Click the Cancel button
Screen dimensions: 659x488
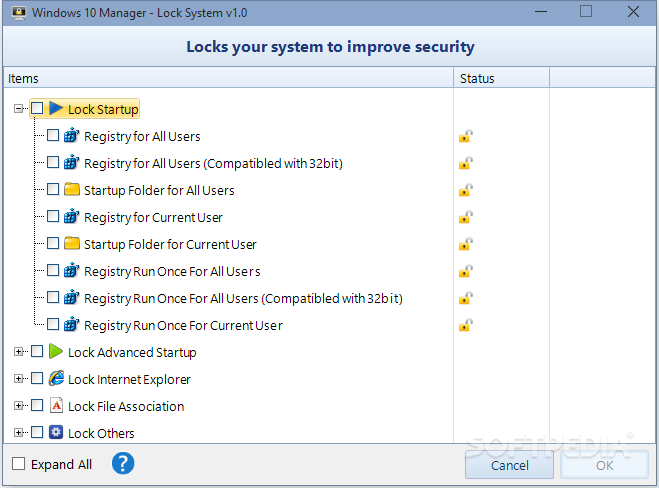509,465
